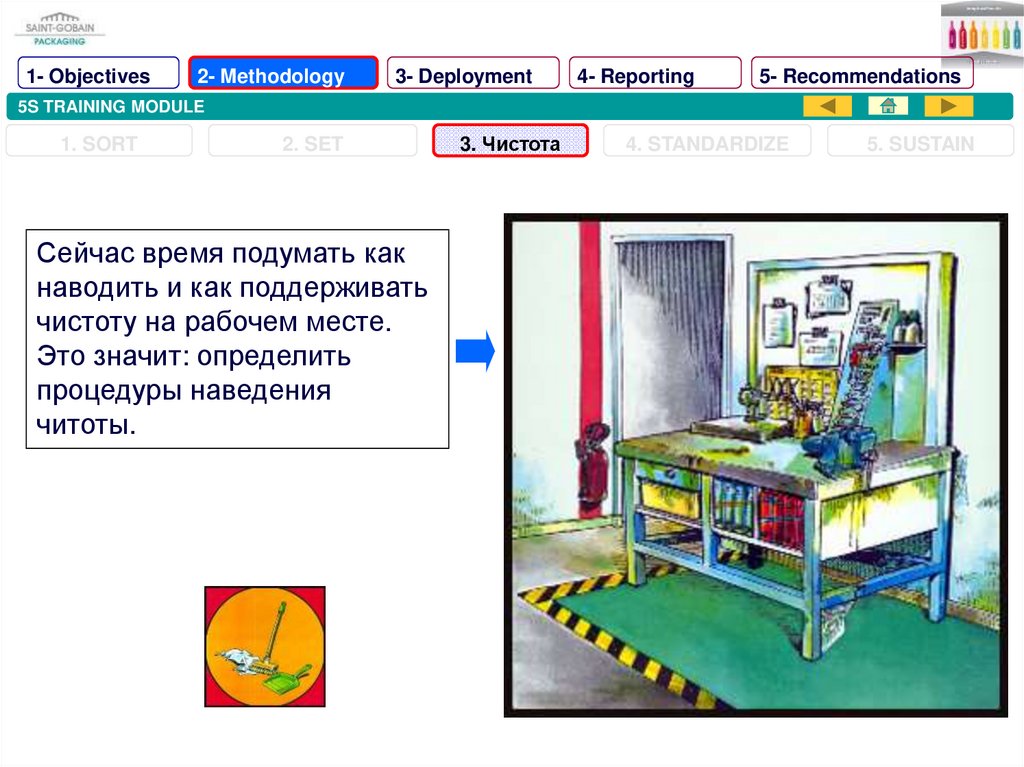This screenshot has height=767, width=1024.
Task: Advance with the right arrow button
Action: click(x=948, y=106)
